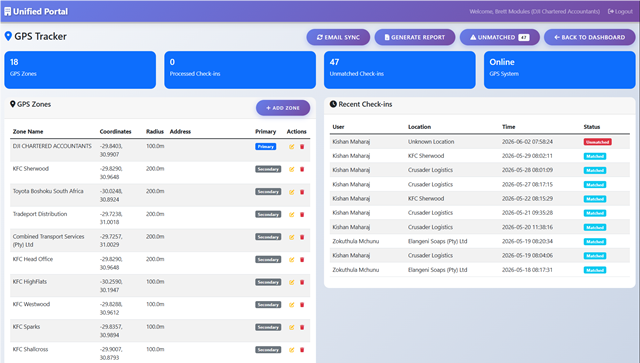The image size is (640, 363).
Task: Delete the KFC Sparks zone
Action: (x=302, y=327)
